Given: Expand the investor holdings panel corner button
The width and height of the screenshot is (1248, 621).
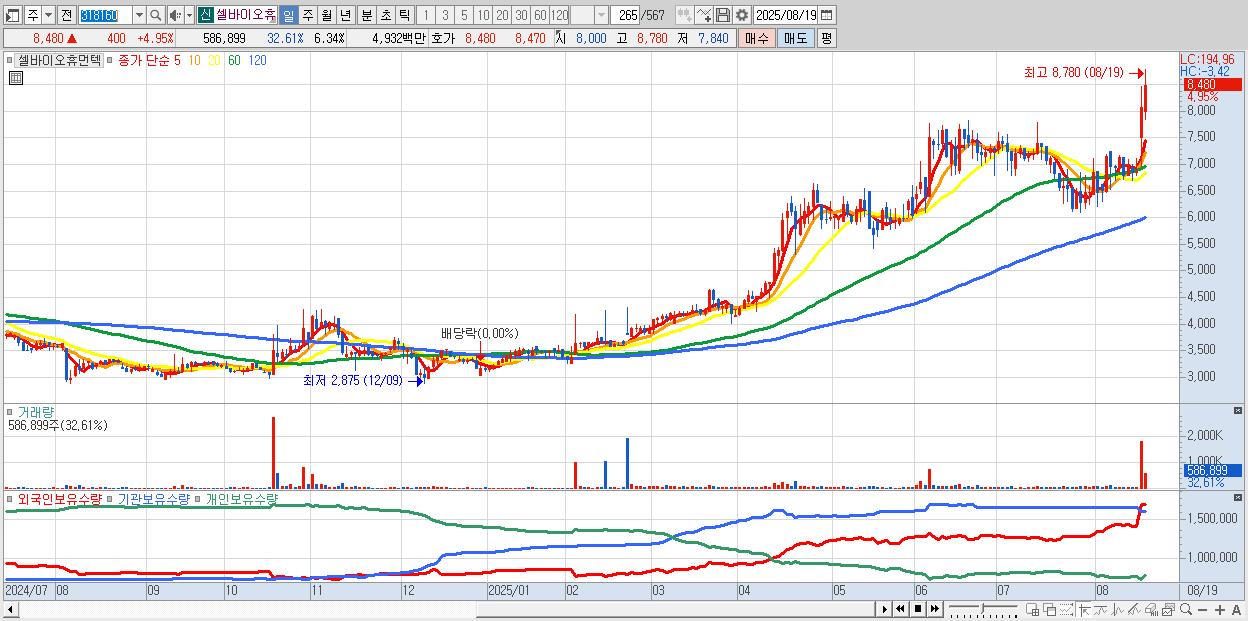Looking at the screenshot, I should point(1239,497).
